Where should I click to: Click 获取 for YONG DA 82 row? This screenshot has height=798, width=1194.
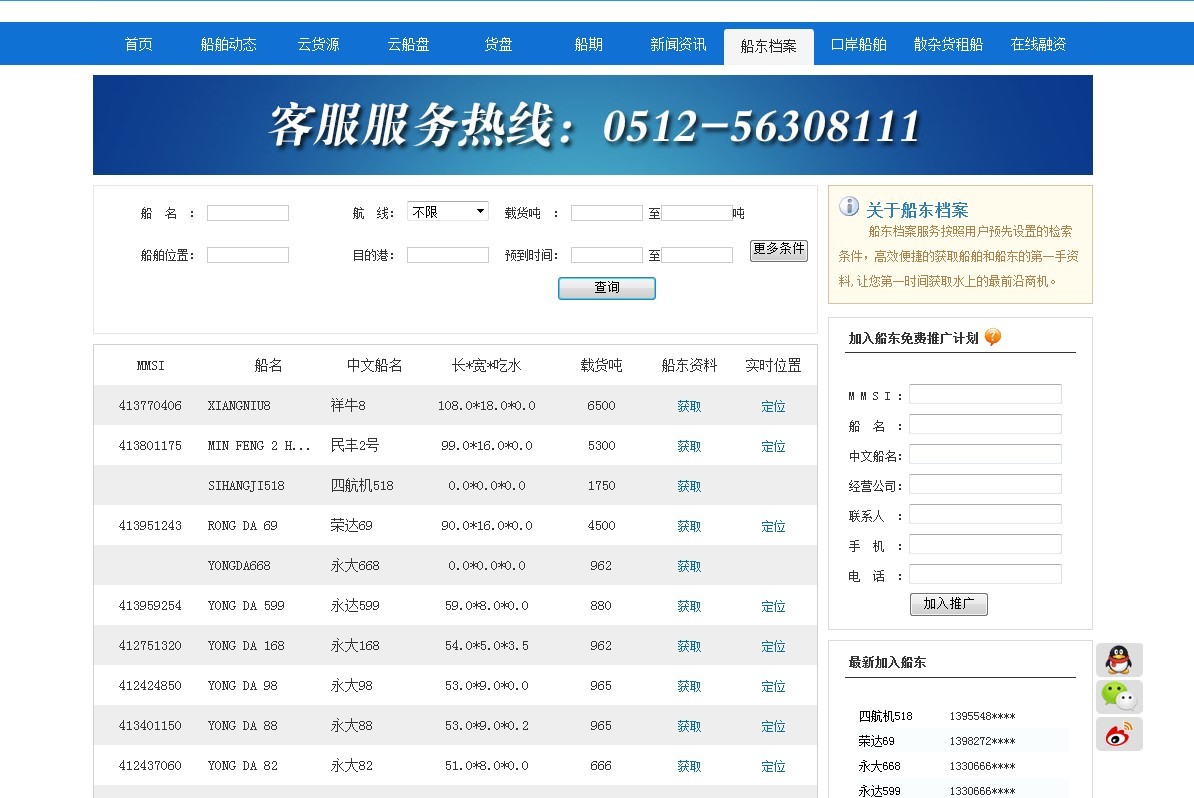tap(689, 766)
